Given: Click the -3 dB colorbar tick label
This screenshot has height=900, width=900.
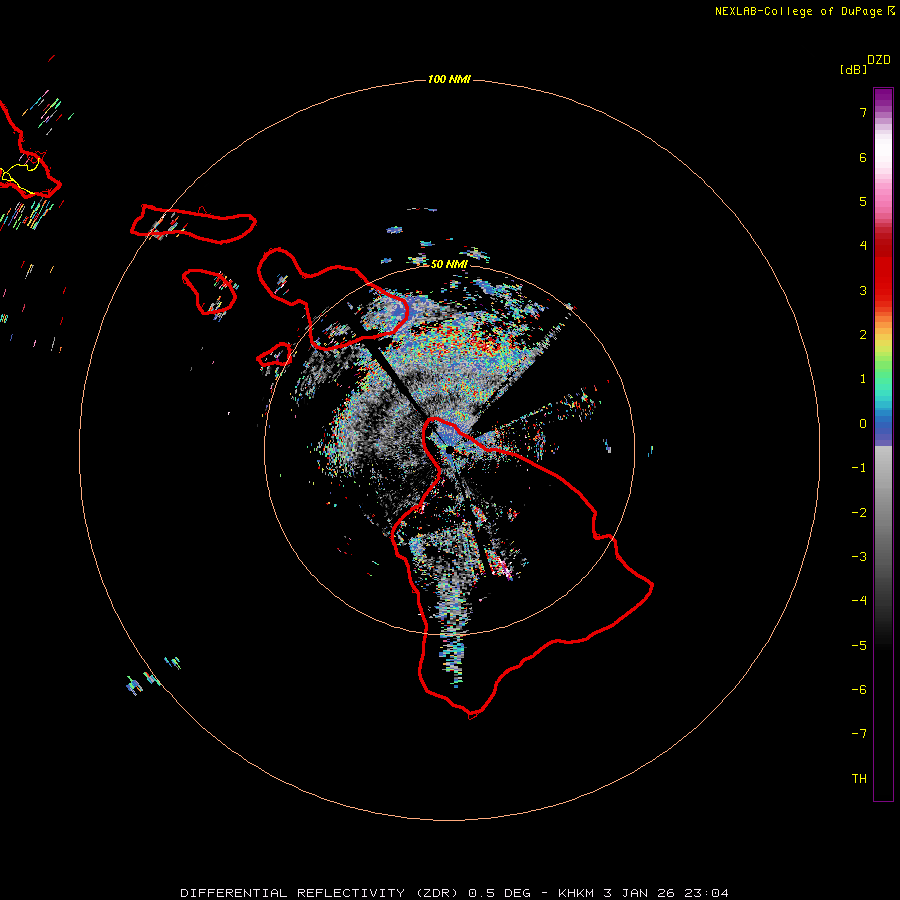Looking at the screenshot, I should pos(859,557).
